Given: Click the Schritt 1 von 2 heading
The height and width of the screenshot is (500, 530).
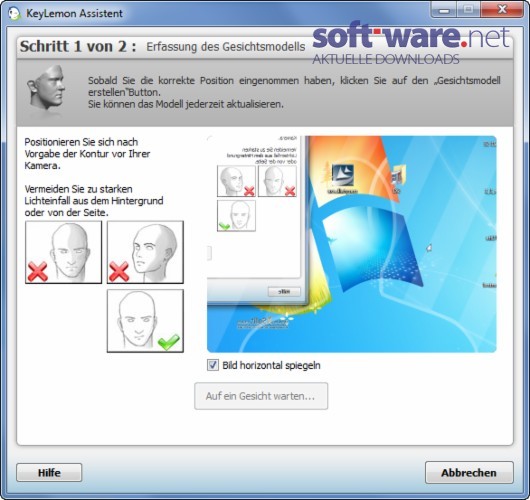Looking at the screenshot, I should pyautogui.click(x=78, y=46).
